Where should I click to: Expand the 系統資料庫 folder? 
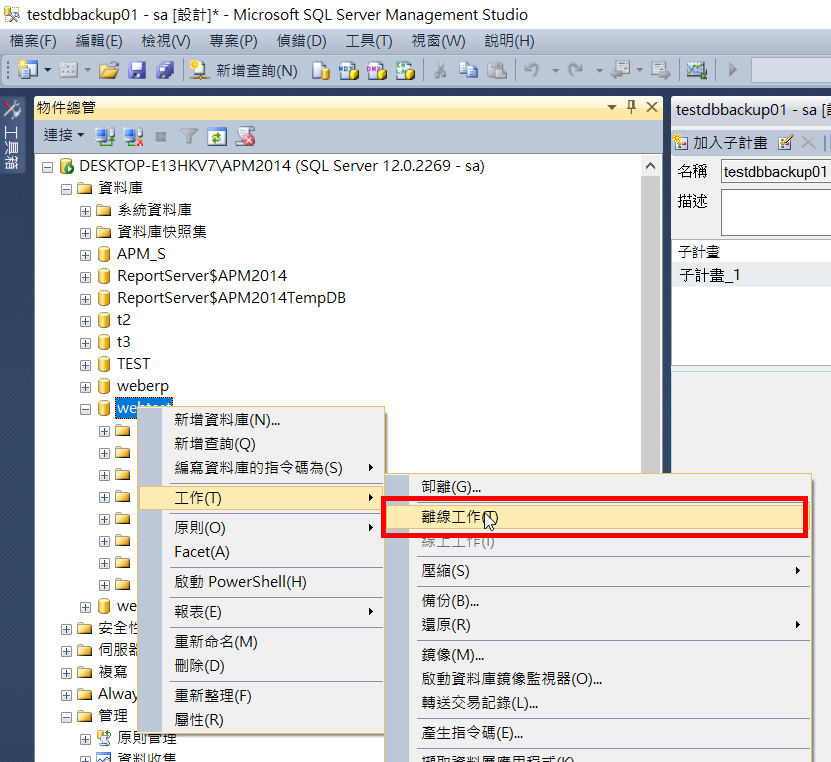(x=85, y=211)
